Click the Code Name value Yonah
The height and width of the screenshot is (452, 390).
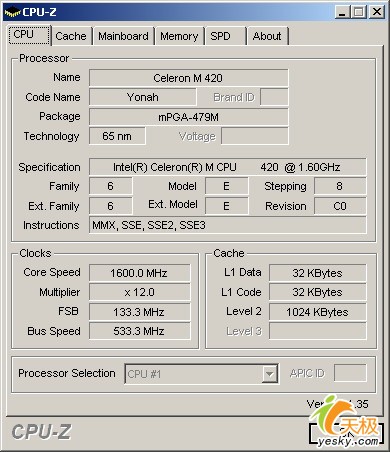(x=143, y=97)
